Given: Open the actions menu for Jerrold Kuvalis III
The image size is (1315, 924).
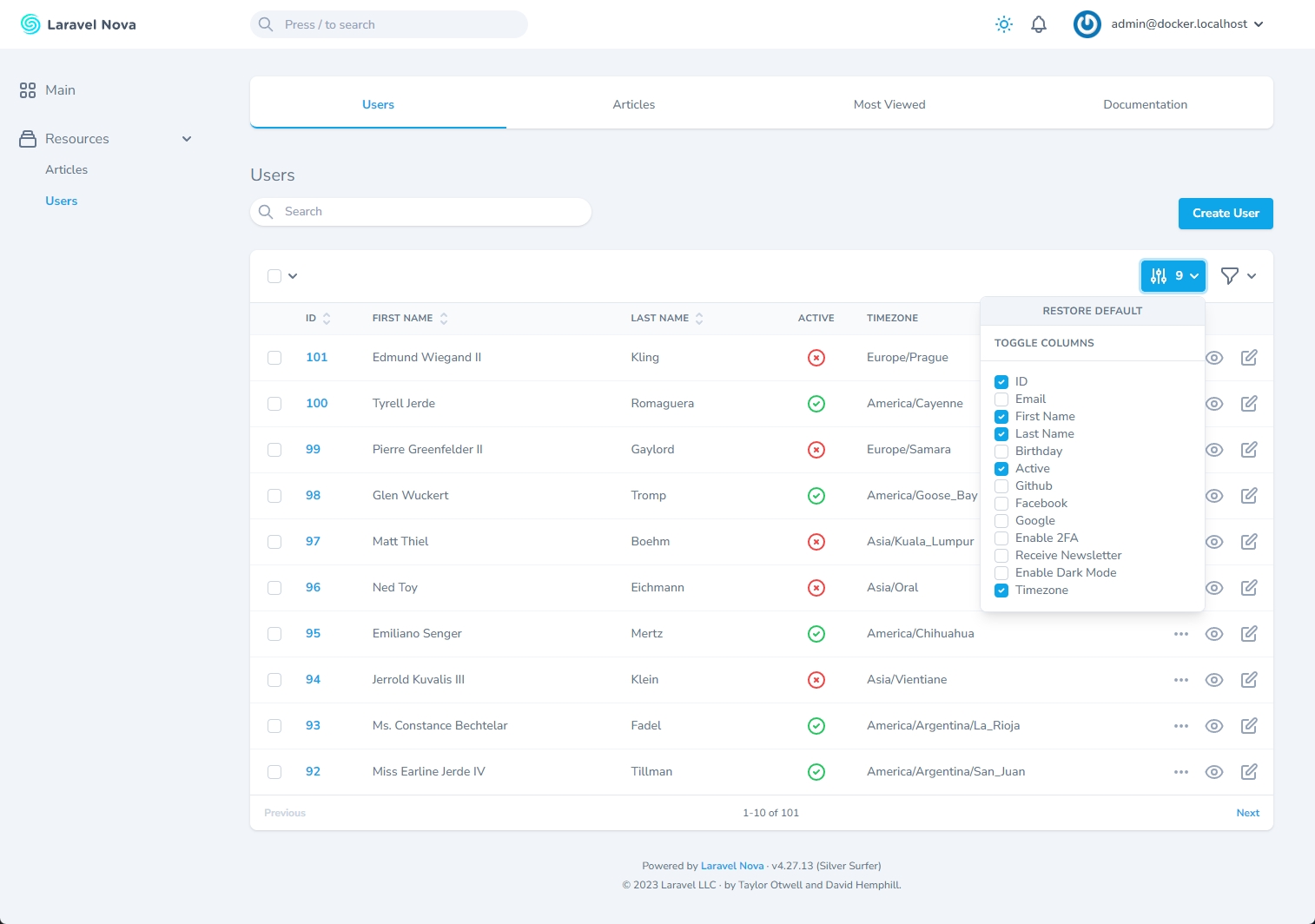Looking at the screenshot, I should tap(1180, 680).
